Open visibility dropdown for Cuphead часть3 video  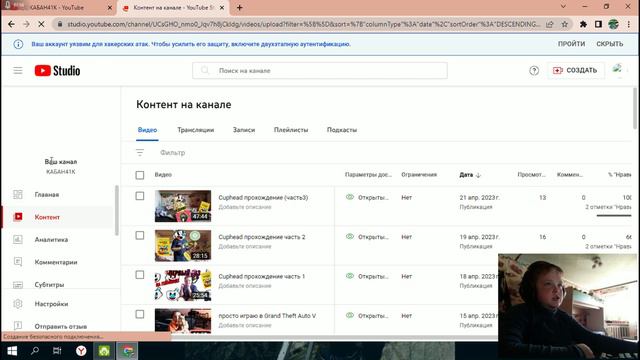367,198
